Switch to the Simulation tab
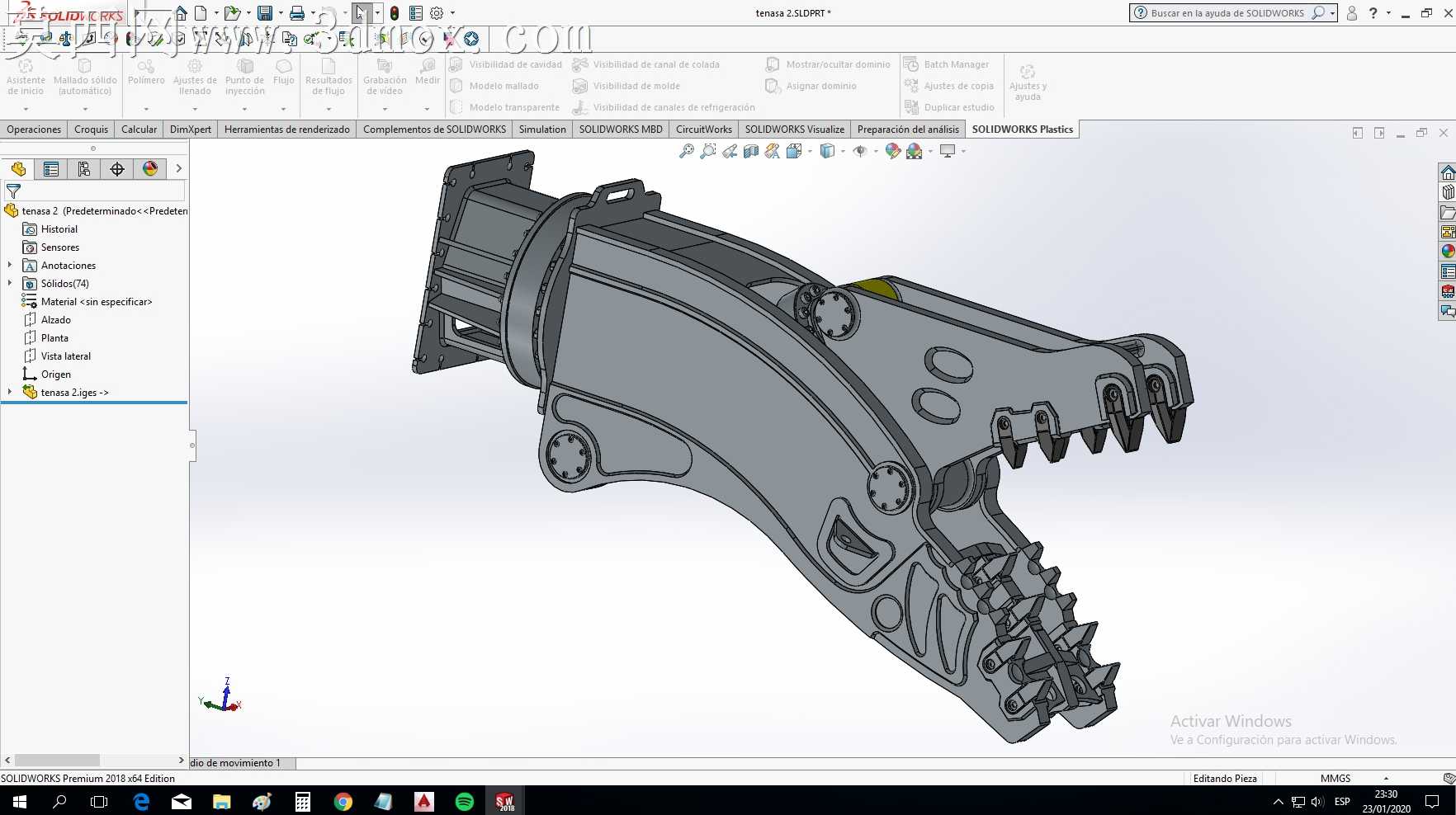This screenshot has width=1456, height=815. click(542, 130)
